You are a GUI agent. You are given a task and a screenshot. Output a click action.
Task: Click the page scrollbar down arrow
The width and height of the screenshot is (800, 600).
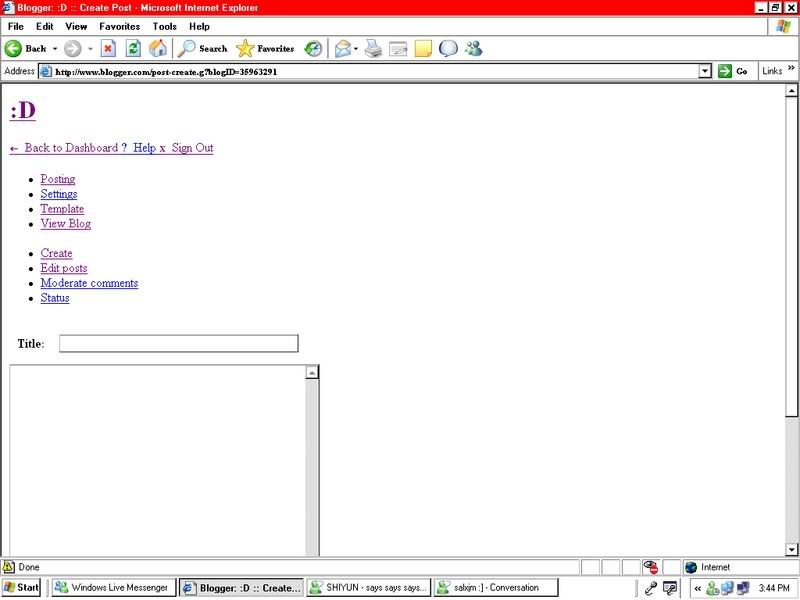point(792,549)
